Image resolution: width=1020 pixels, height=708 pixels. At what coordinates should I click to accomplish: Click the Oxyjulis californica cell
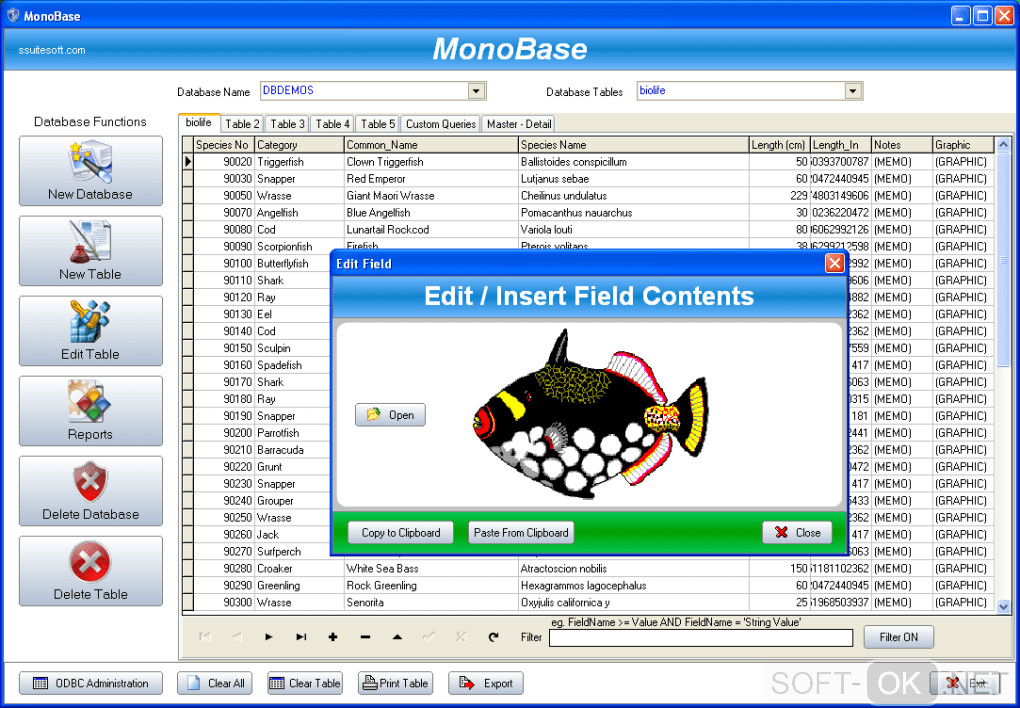[634, 602]
